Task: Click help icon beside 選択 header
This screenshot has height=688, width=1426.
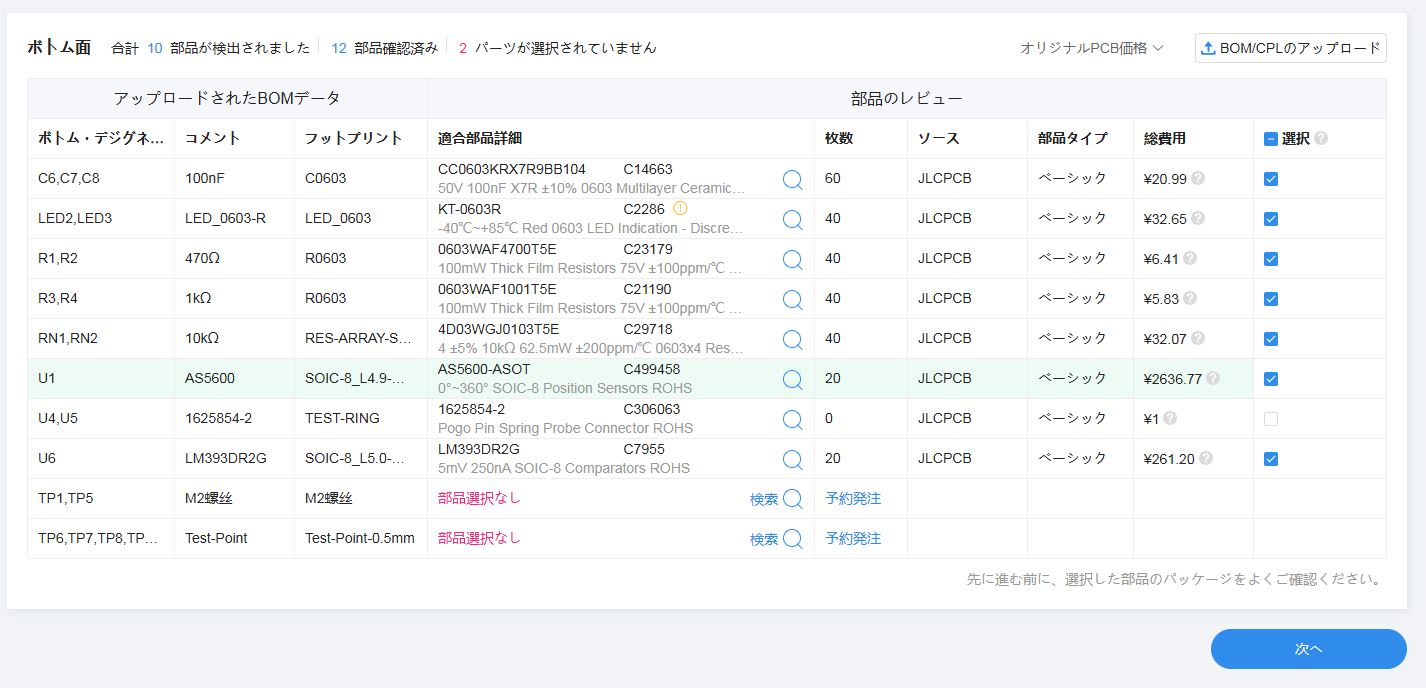Action: click(1321, 138)
